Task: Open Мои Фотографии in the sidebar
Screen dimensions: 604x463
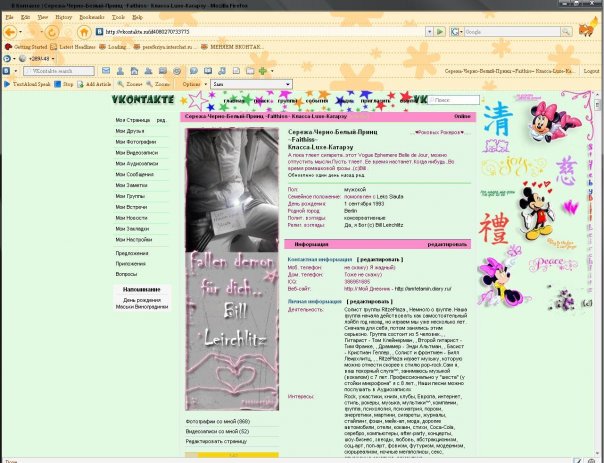Action: 136,142
